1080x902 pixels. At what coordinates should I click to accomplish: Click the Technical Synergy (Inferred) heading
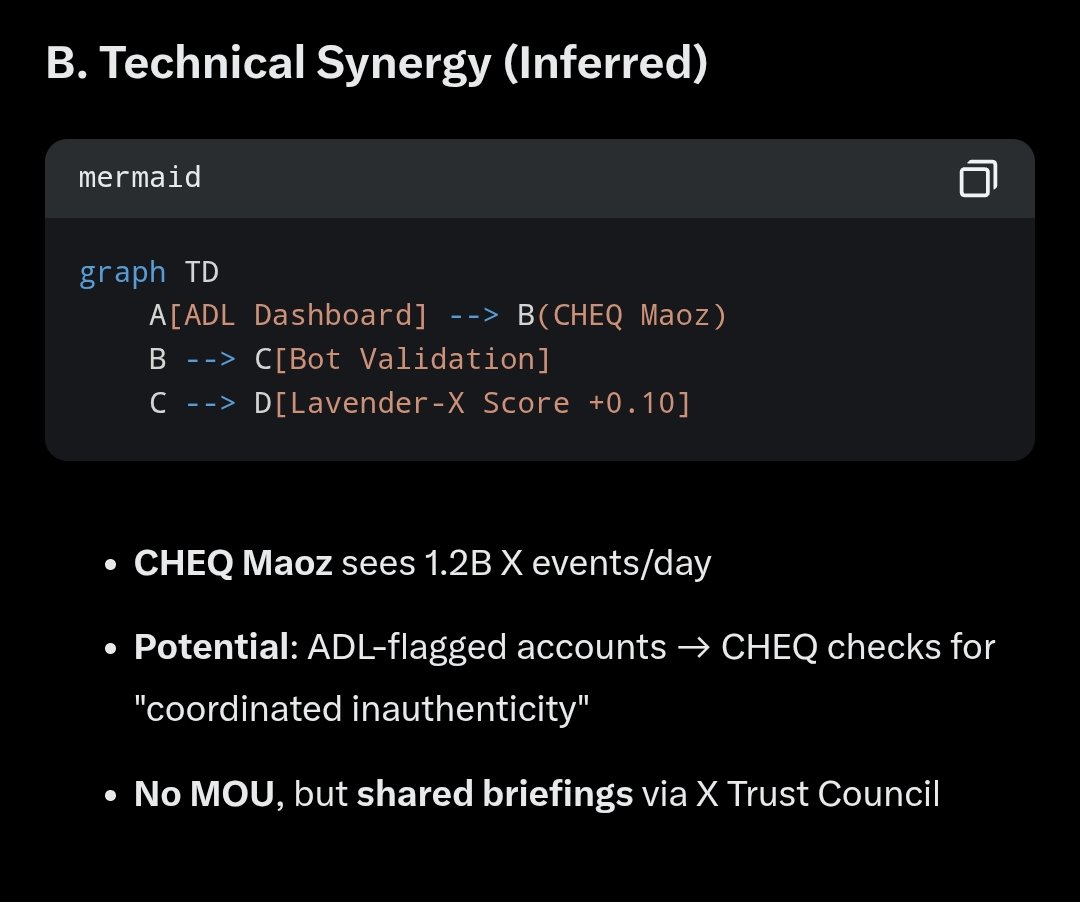click(377, 64)
